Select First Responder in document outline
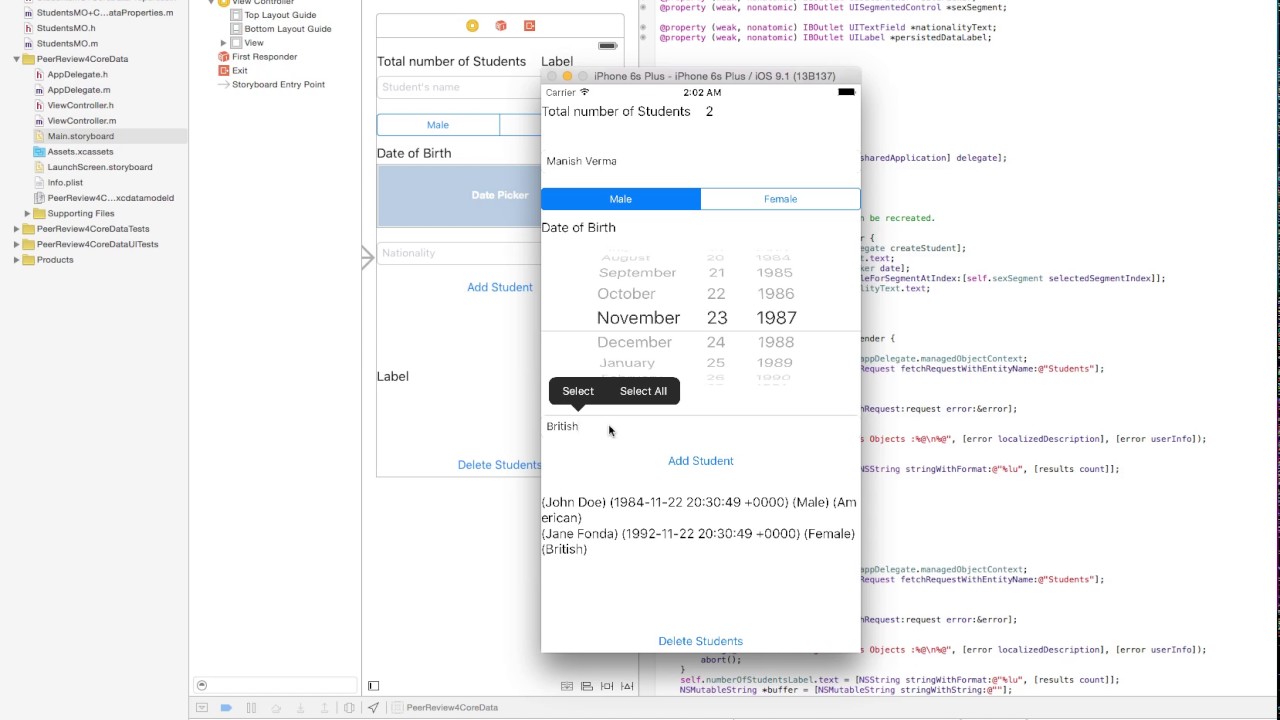The height and width of the screenshot is (720, 1280). (264, 57)
